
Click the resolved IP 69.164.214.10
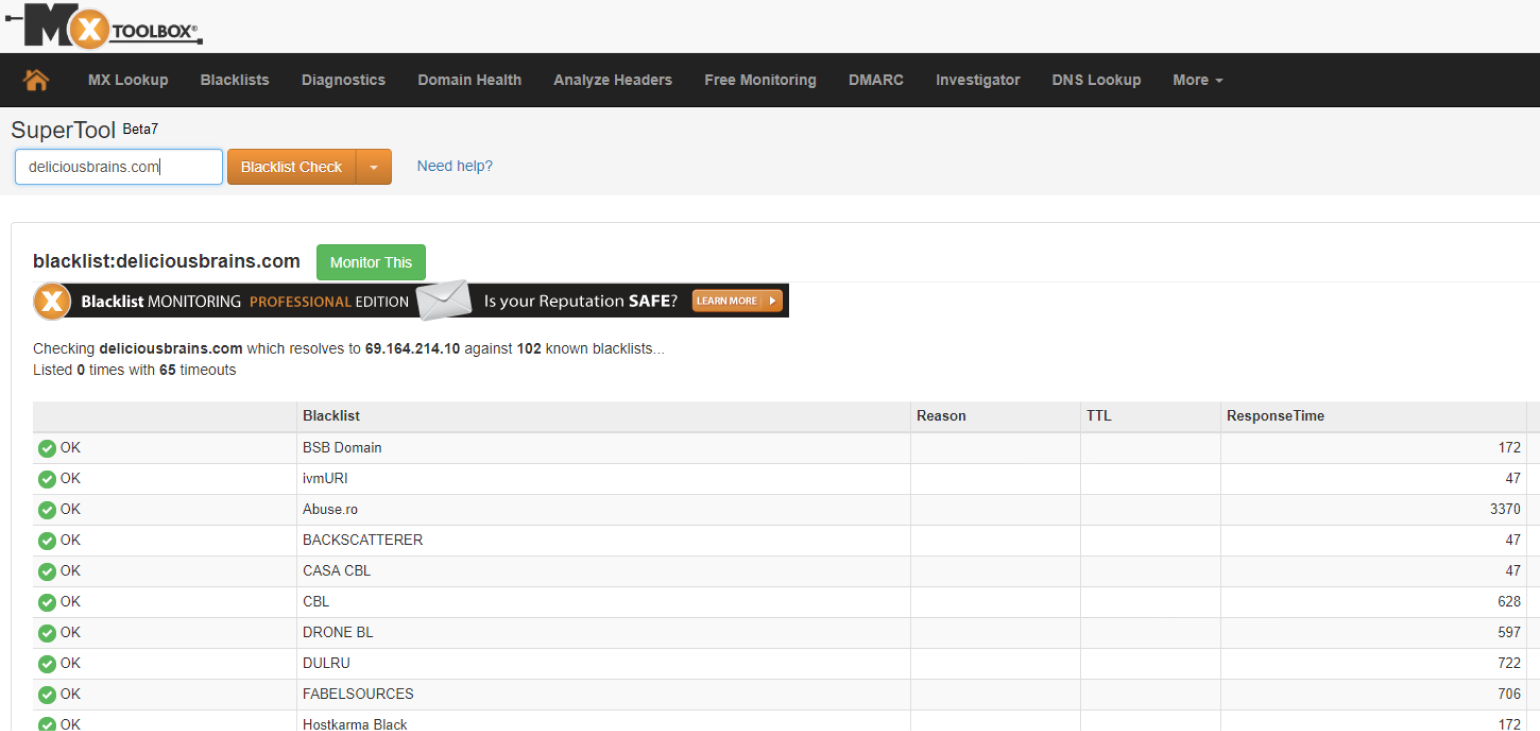(x=413, y=349)
